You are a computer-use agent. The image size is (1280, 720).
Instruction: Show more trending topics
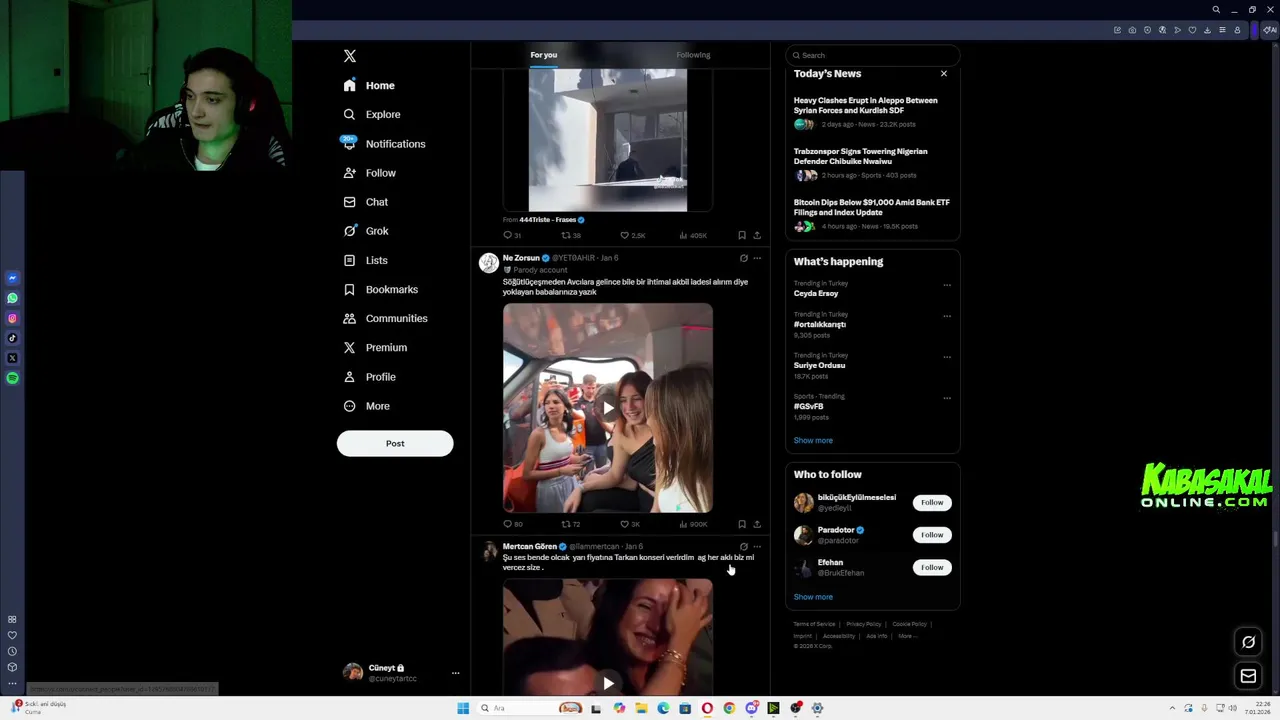tap(813, 440)
